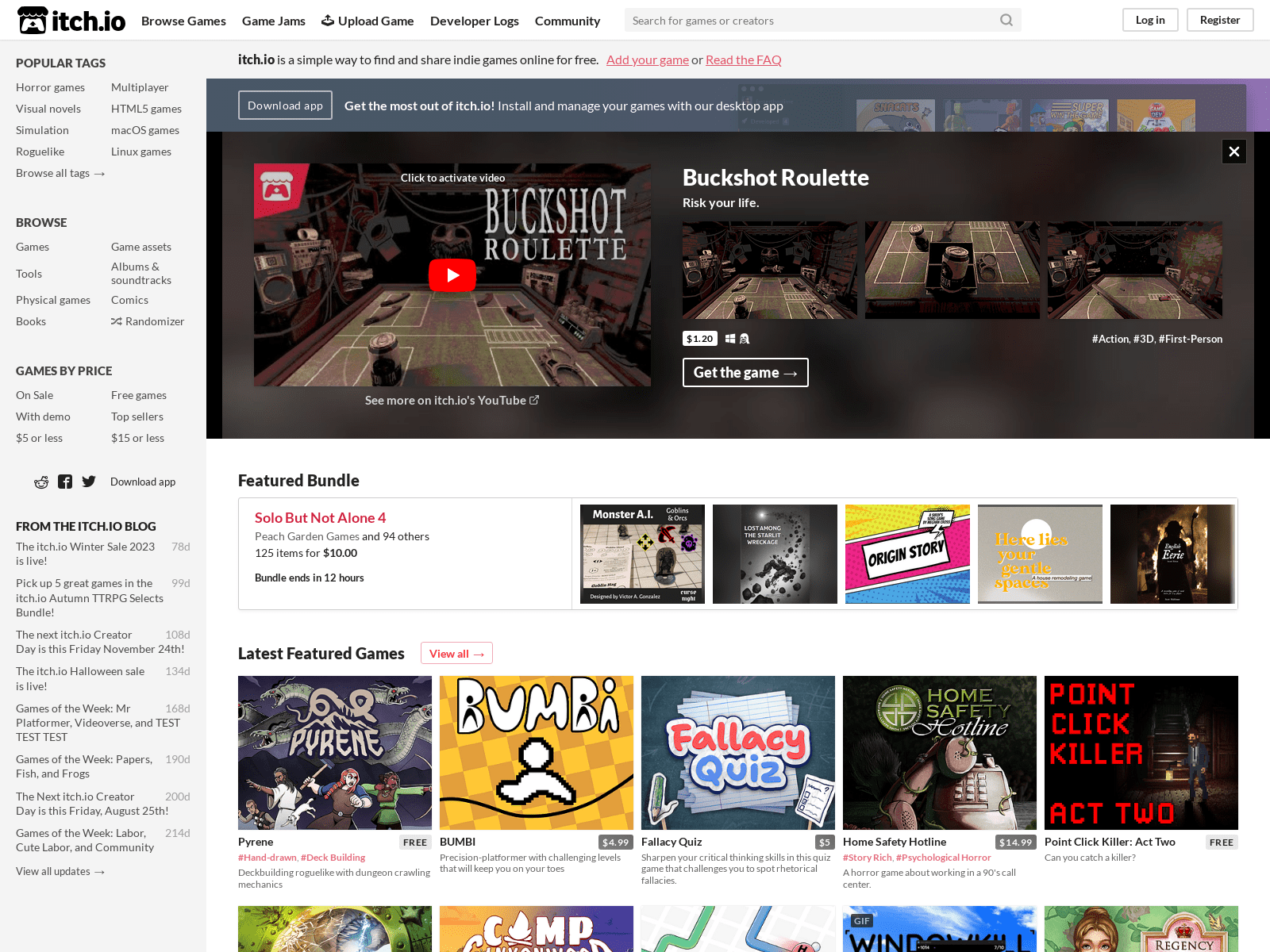Image resolution: width=1270 pixels, height=952 pixels.
Task: Open See more on itch.io's YouTube
Action: 452,401
